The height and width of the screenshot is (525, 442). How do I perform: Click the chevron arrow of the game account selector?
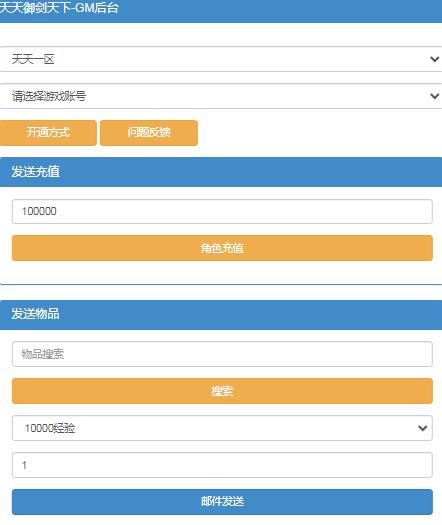tap(434, 96)
